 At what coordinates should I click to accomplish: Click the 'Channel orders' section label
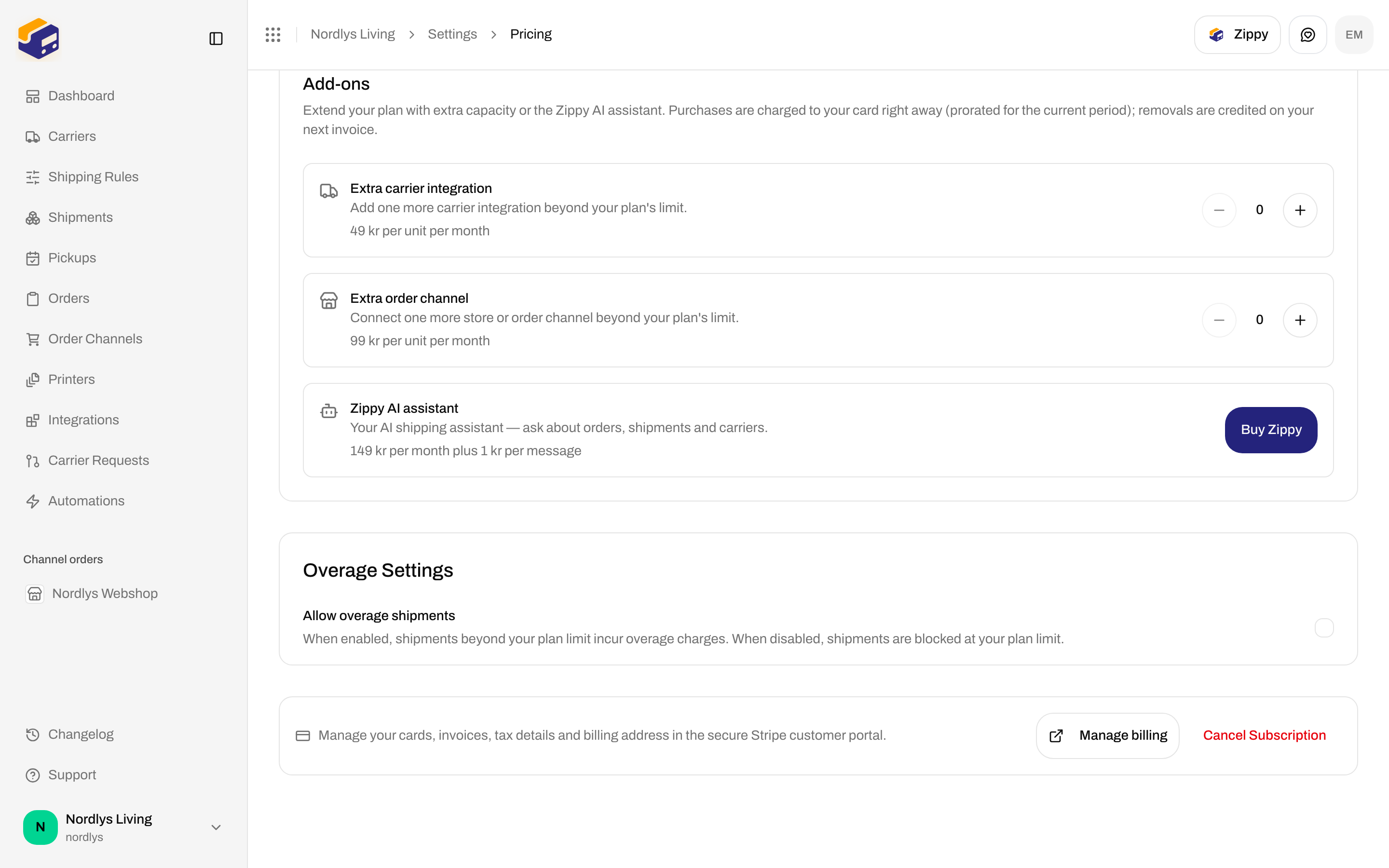click(x=63, y=559)
